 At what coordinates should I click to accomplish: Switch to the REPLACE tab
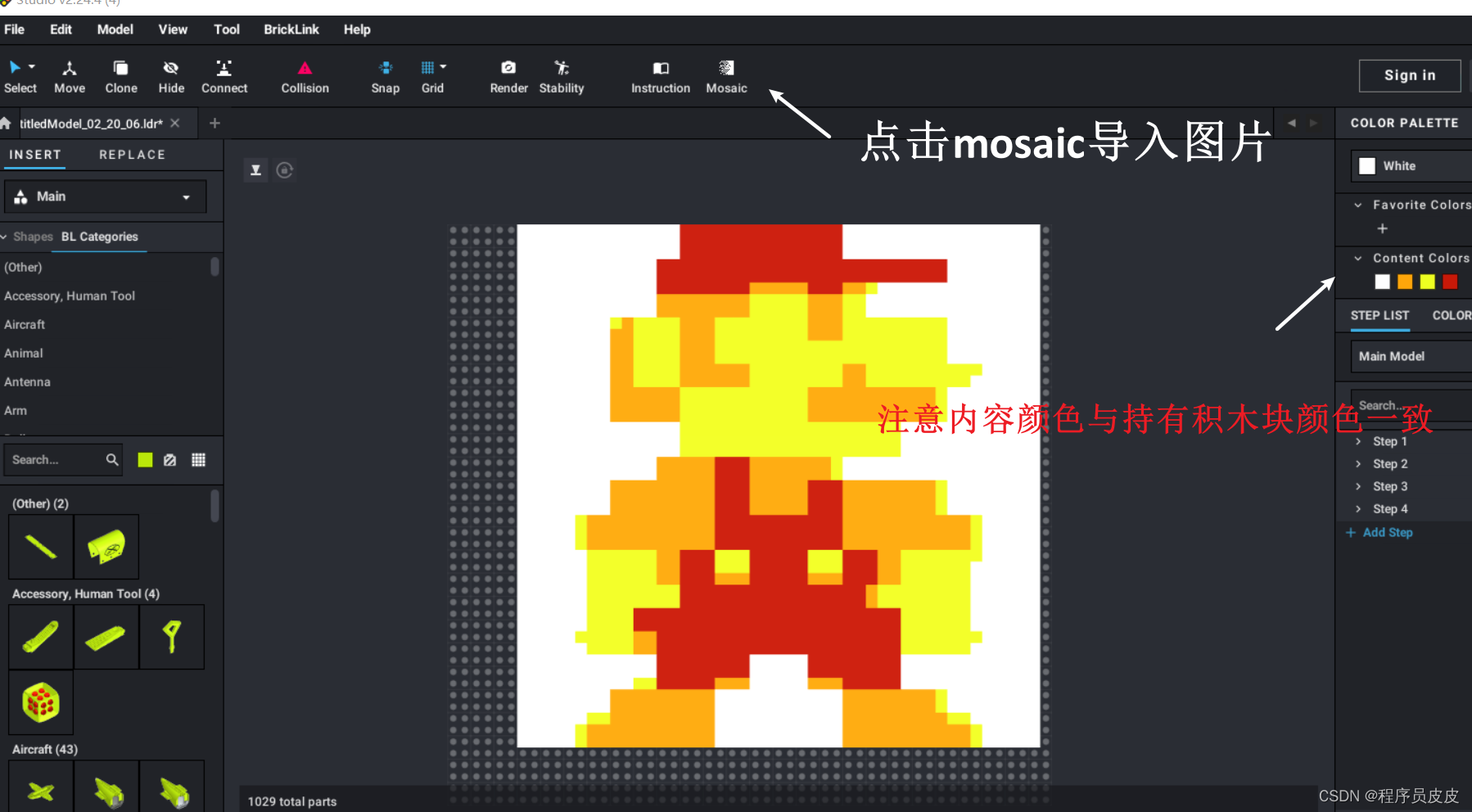tap(132, 155)
